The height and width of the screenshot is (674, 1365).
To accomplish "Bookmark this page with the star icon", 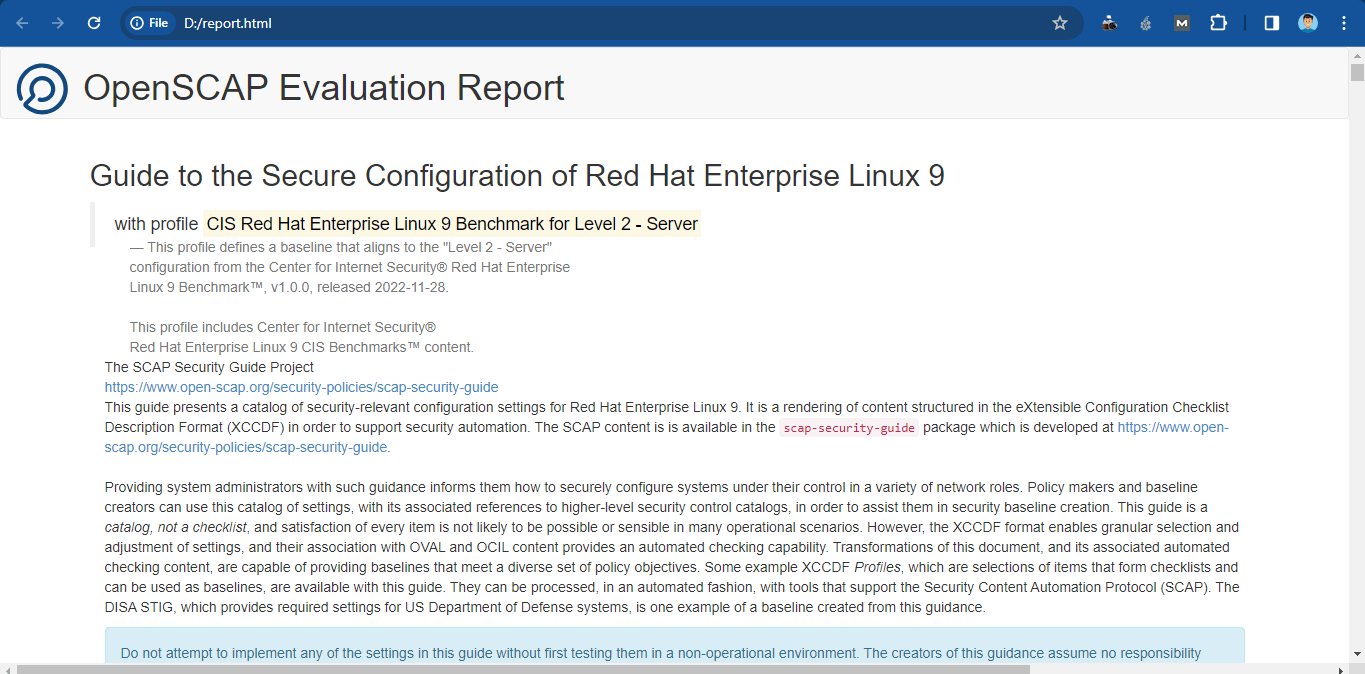I will (1060, 23).
